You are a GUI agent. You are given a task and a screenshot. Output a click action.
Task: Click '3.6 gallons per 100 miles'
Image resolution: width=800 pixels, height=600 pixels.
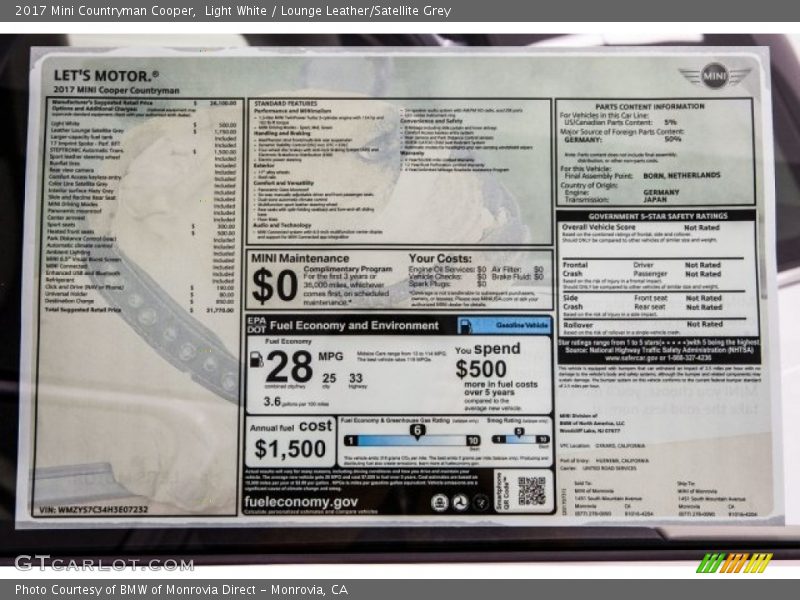coord(296,402)
